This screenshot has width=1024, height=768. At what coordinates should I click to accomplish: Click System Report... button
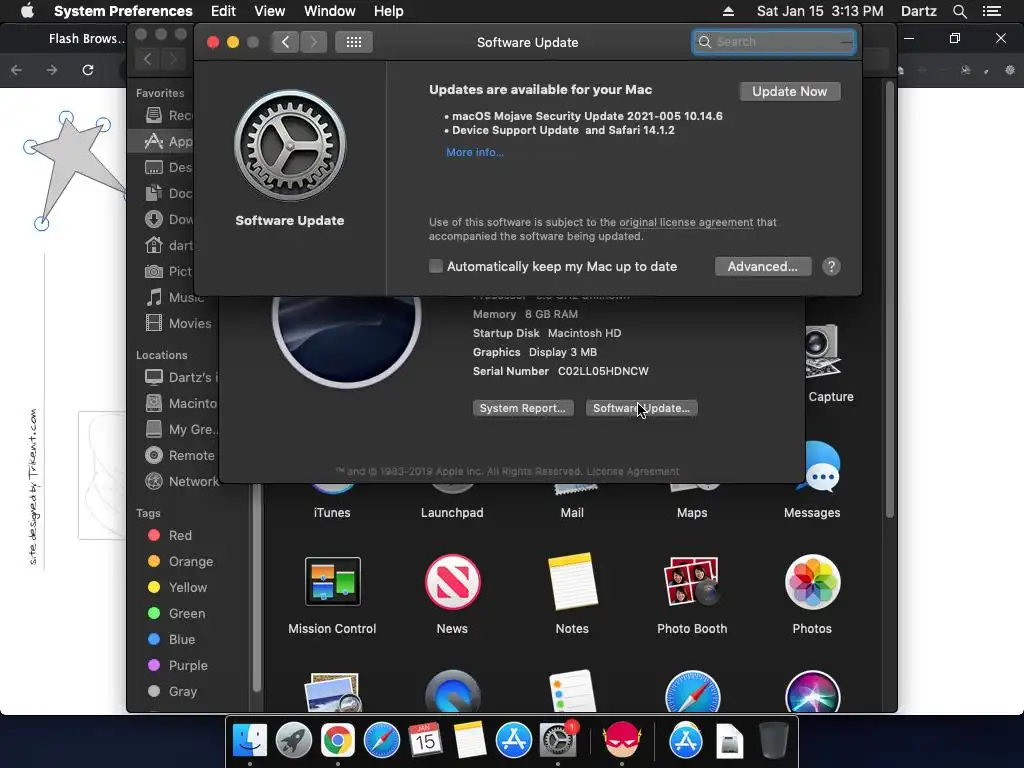click(522, 408)
